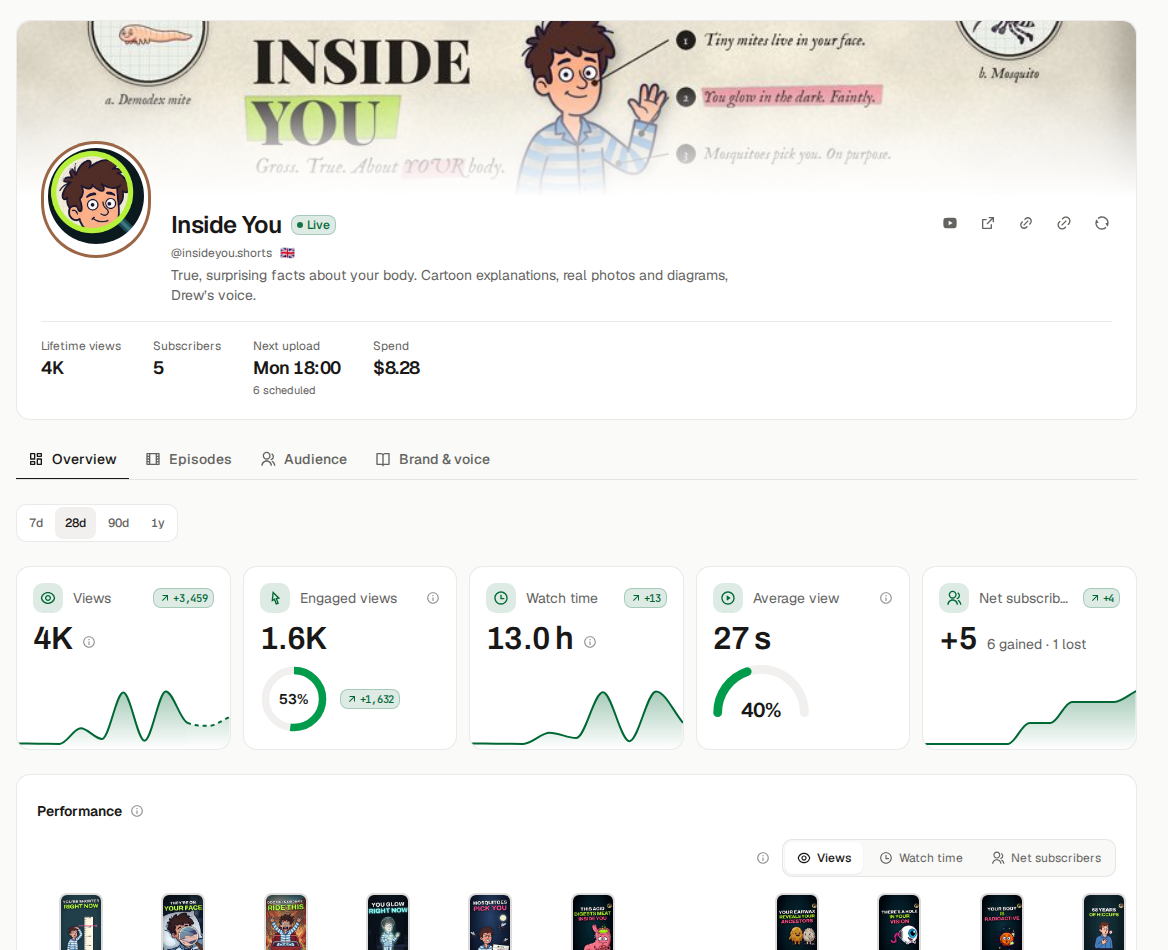Screen dimensions: 1168x950
Task: Select the 7d time range
Action: click(36, 523)
